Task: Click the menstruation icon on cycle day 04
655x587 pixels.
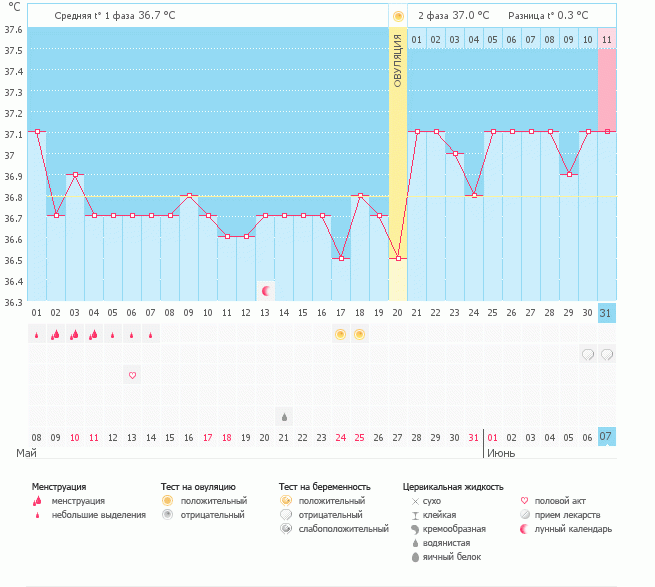Action: (x=94, y=334)
